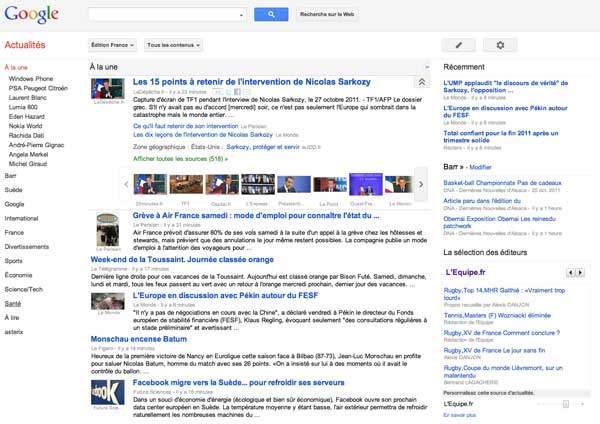The width and height of the screenshot is (600, 424).
Task: Open the Angela Merkel topic
Action: tap(28, 155)
